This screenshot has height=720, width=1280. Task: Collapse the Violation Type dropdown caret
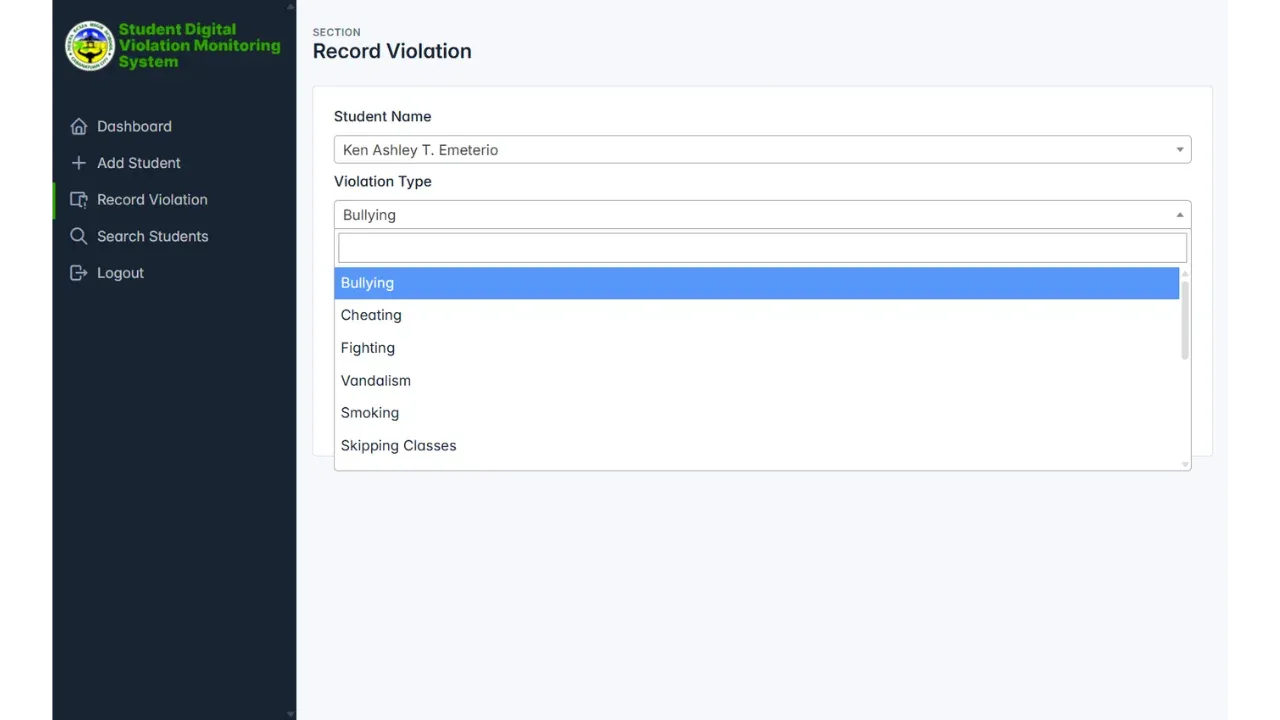tap(1179, 214)
